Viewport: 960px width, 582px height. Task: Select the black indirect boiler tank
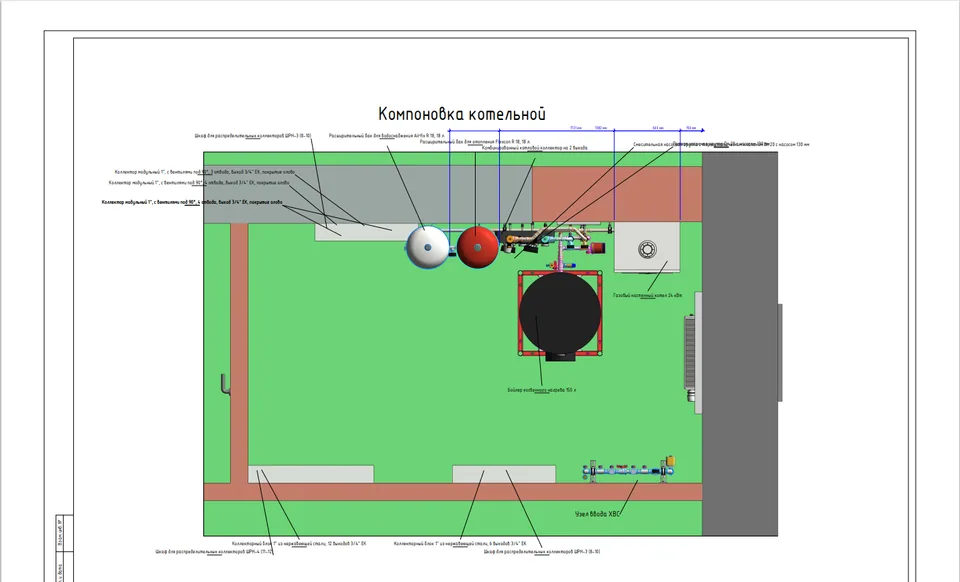560,313
